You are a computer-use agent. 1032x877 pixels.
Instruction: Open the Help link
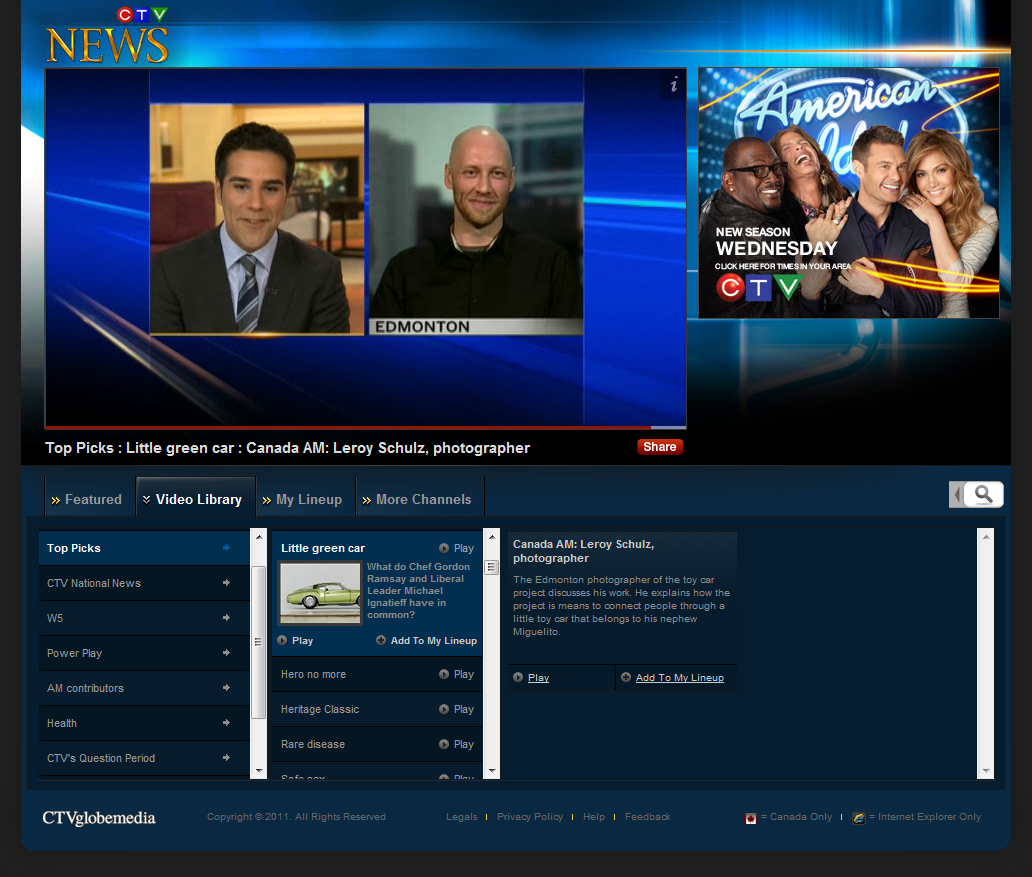tap(594, 816)
